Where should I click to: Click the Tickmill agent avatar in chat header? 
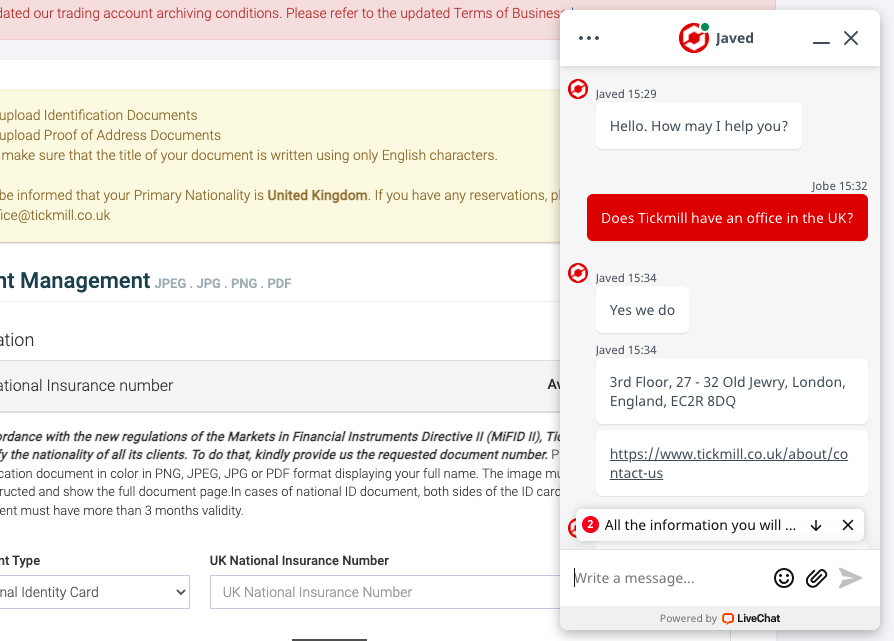[693, 38]
